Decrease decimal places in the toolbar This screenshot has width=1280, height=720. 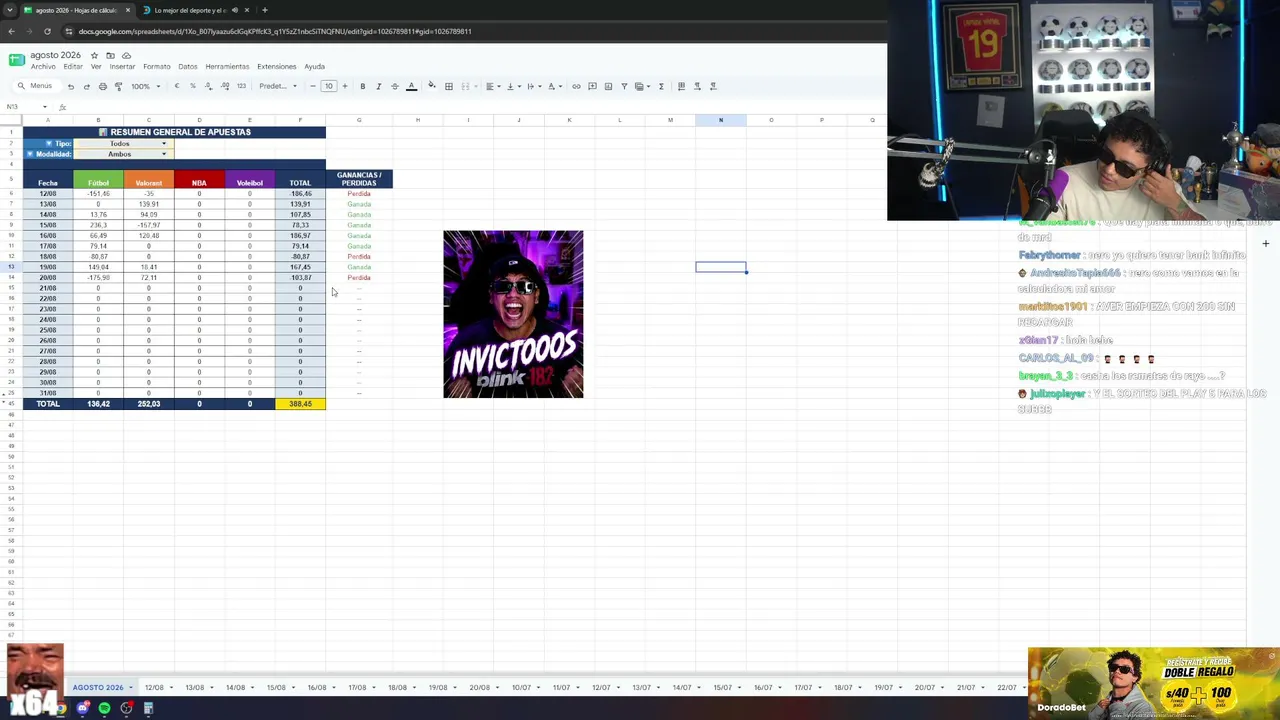(208, 86)
